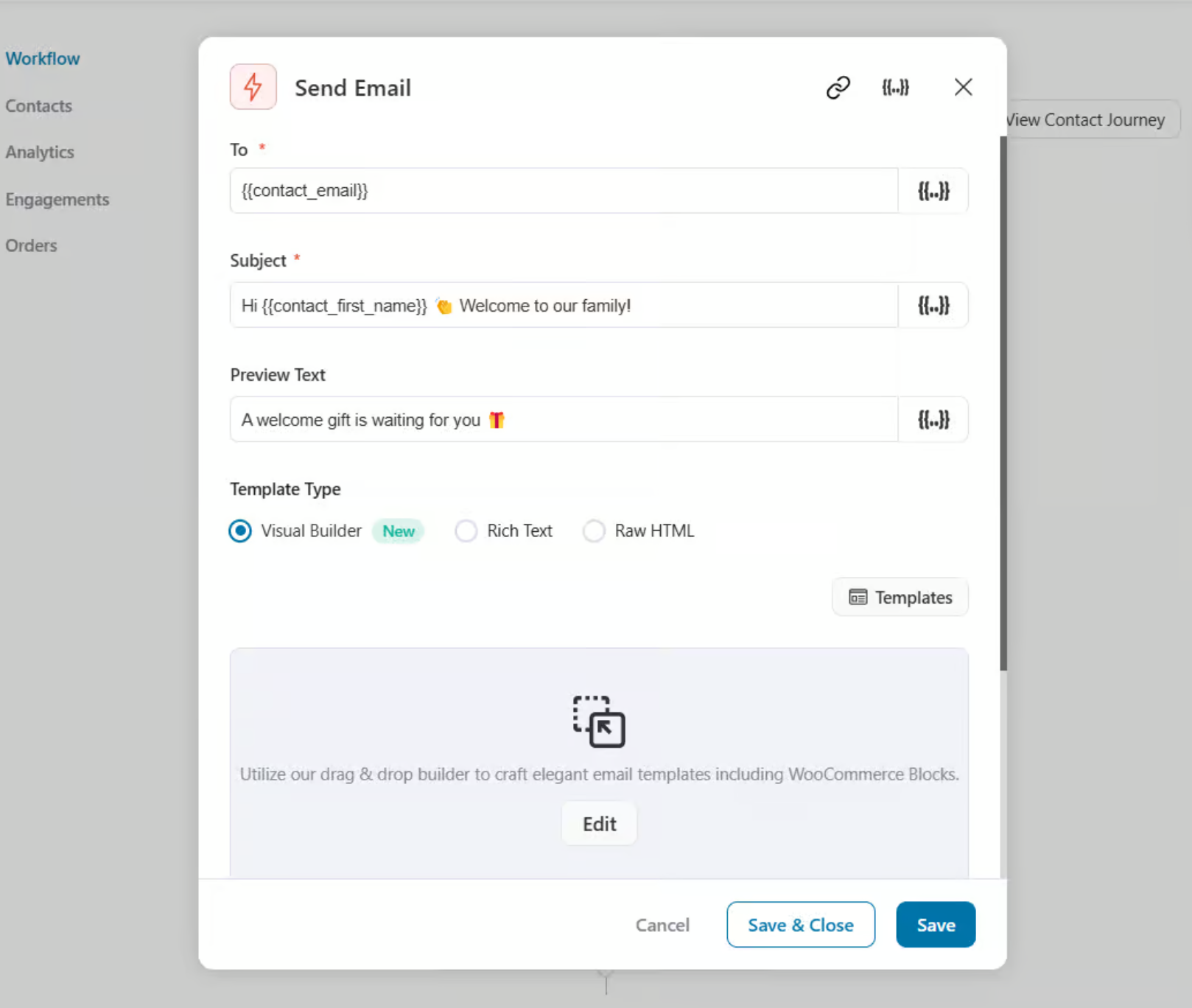Click the drag-and-drop builder placeholder icon
The width and height of the screenshot is (1192, 1008).
click(598, 722)
